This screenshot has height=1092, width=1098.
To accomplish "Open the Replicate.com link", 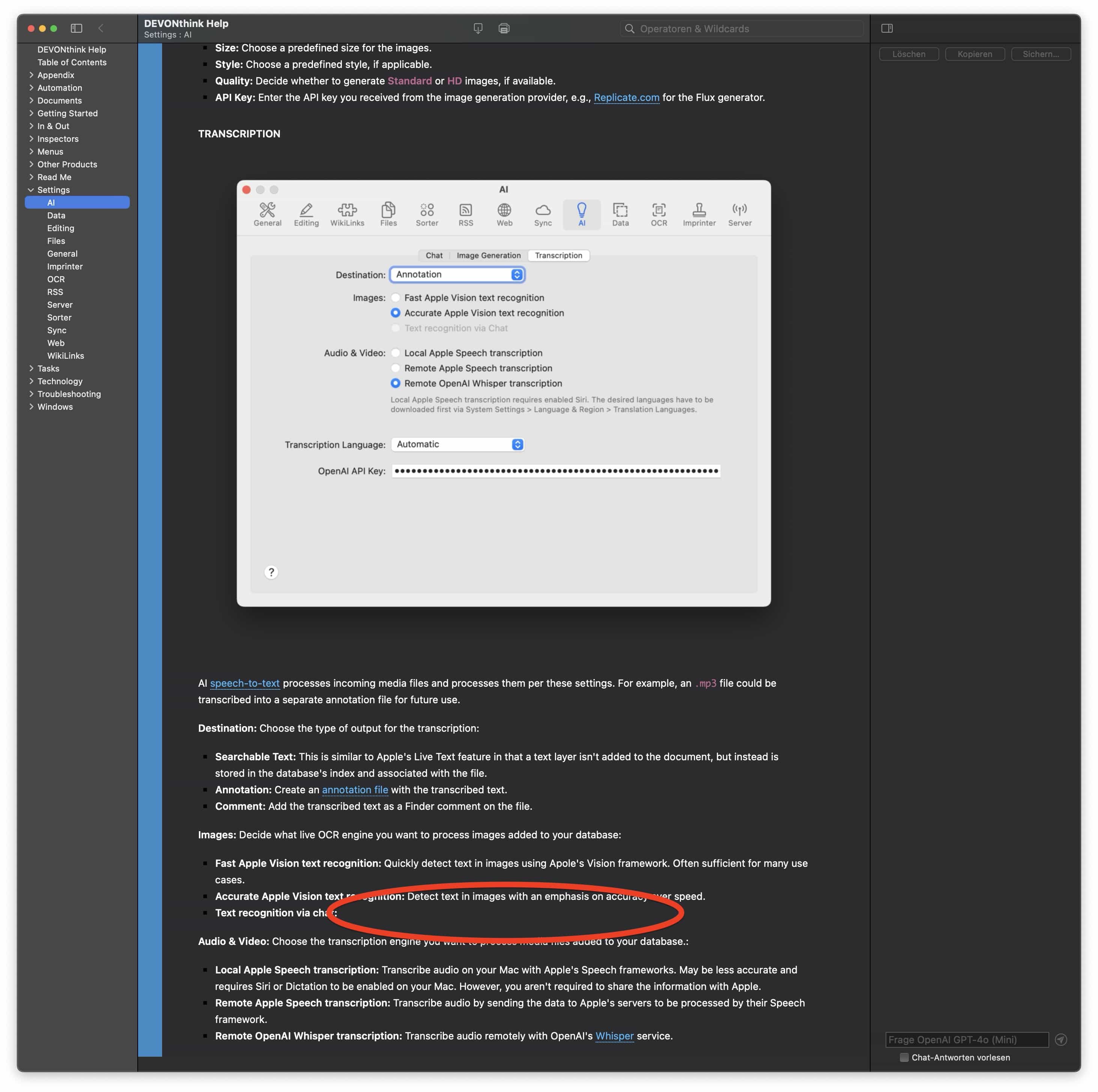I will pos(626,98).
